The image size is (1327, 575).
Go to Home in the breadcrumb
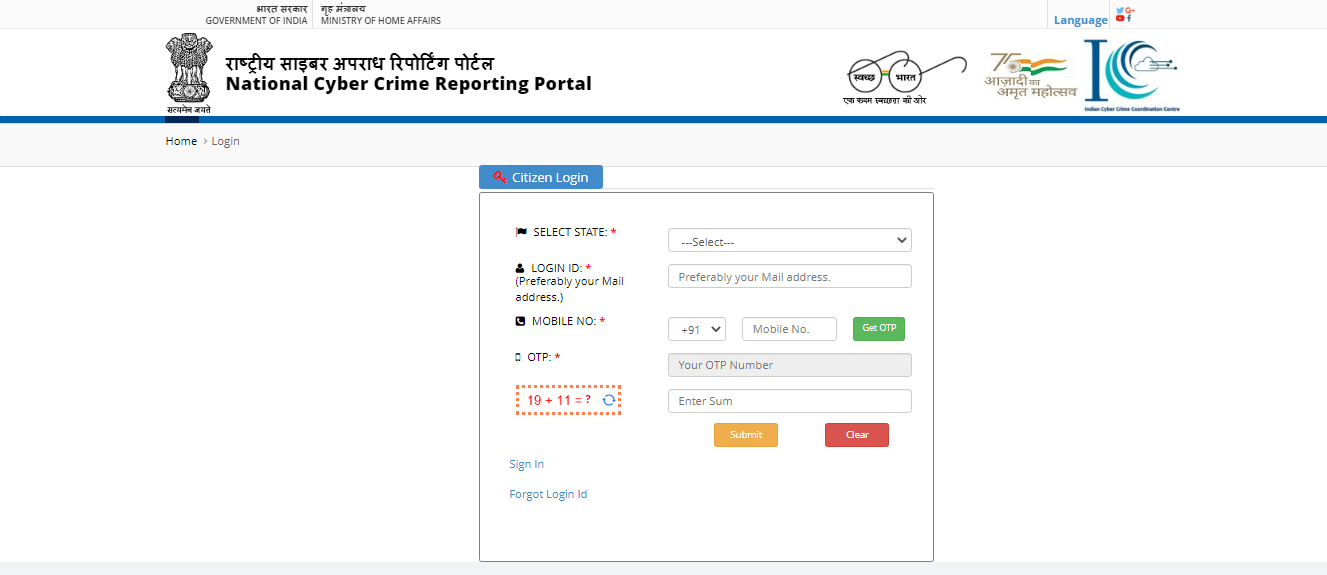181,141
